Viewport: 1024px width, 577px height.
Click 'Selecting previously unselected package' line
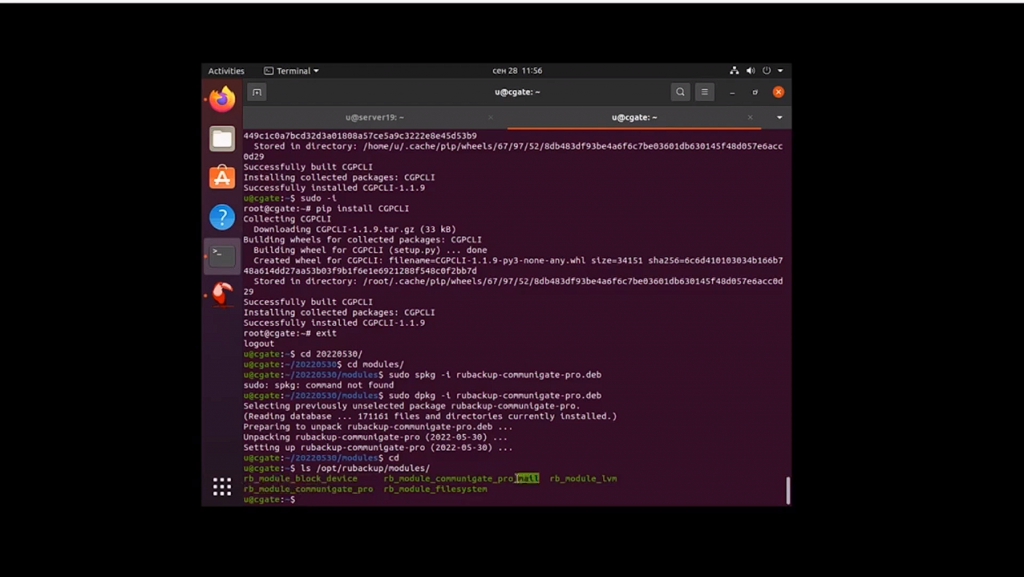[411, 406]
